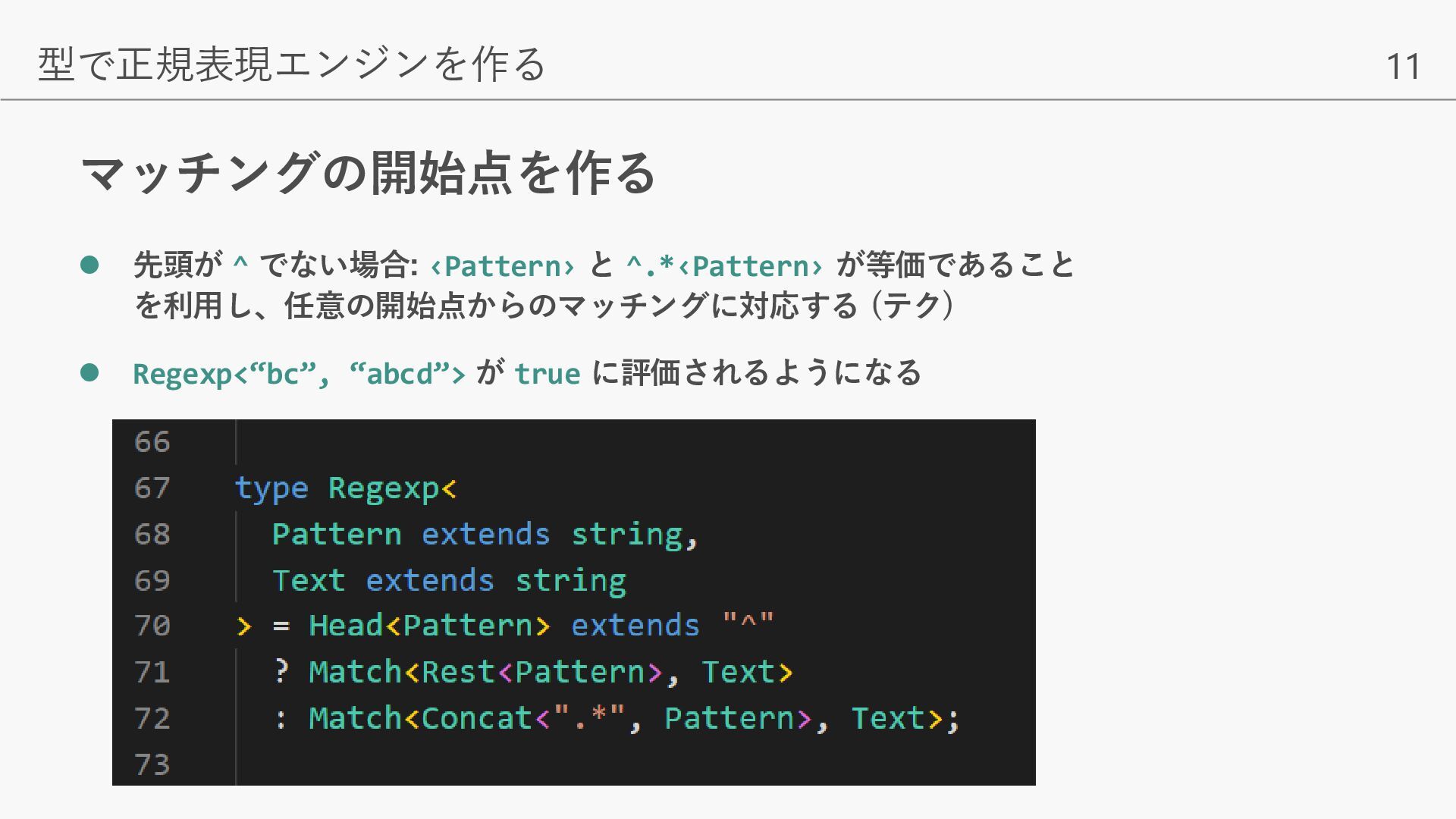
Task: Click the slide header title text
Action: tap(292, 64)
